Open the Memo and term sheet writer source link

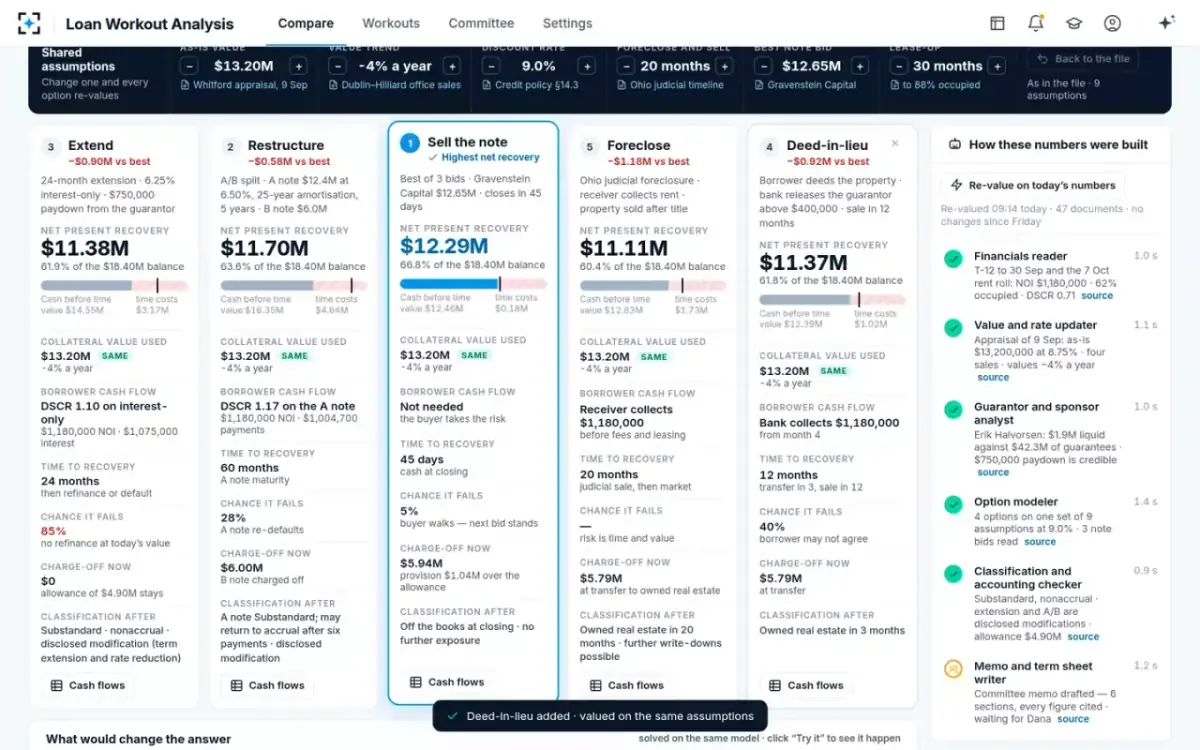(1073, 719)
